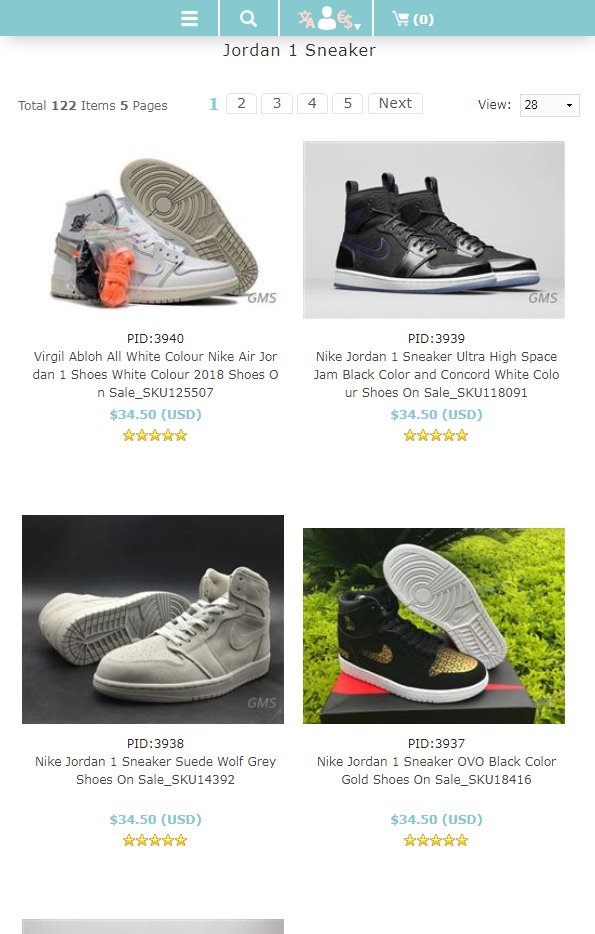This screenshot has height=934, width=595.
Task: Open Ultra High Space Jam product link
Action: 436,375
